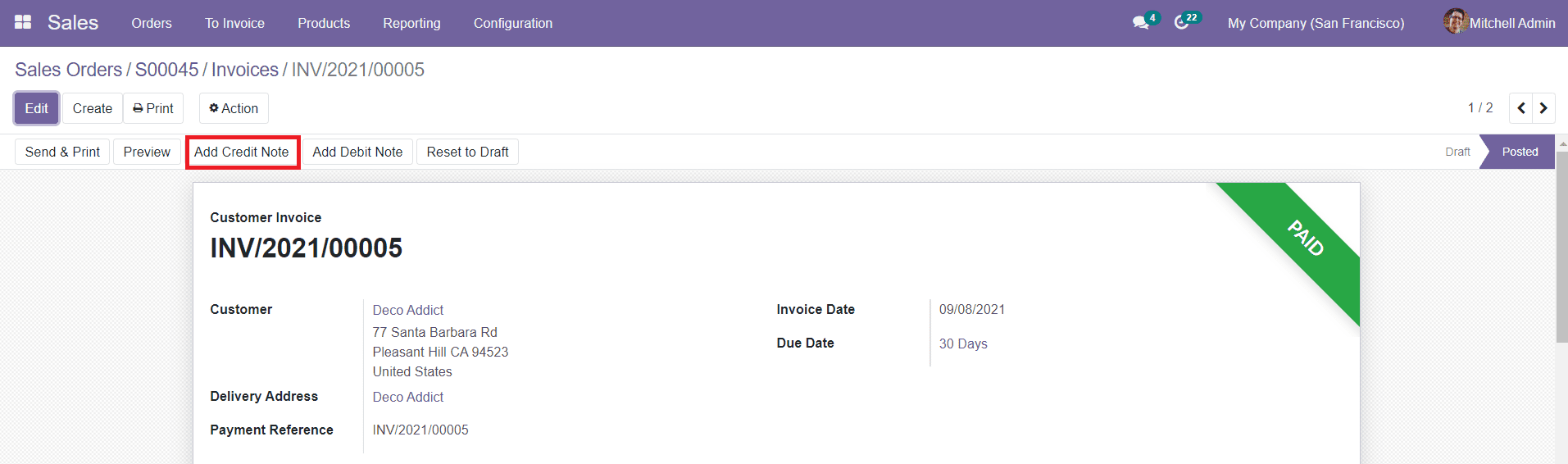Open the To Invoice menu
1568x464 pixels.
[x=234, y=23]
